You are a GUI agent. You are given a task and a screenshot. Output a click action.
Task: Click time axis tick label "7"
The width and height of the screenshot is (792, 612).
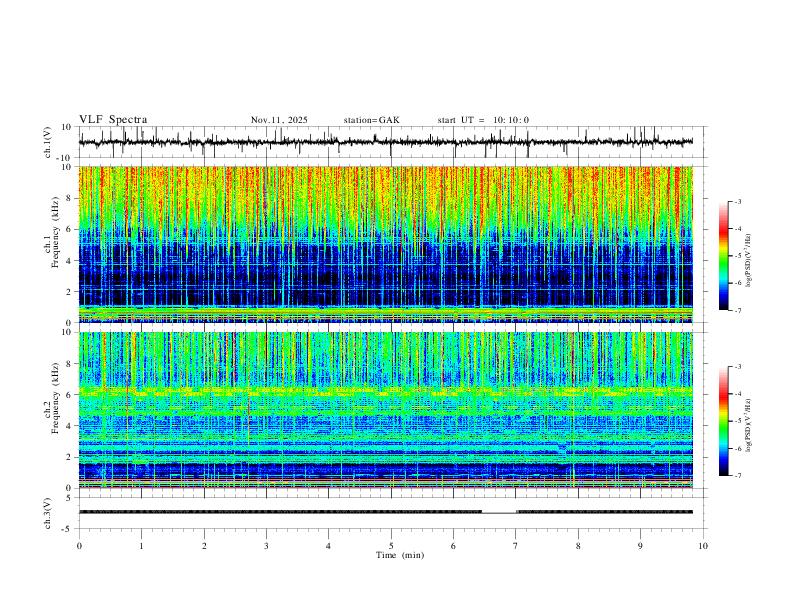point(516,546)
